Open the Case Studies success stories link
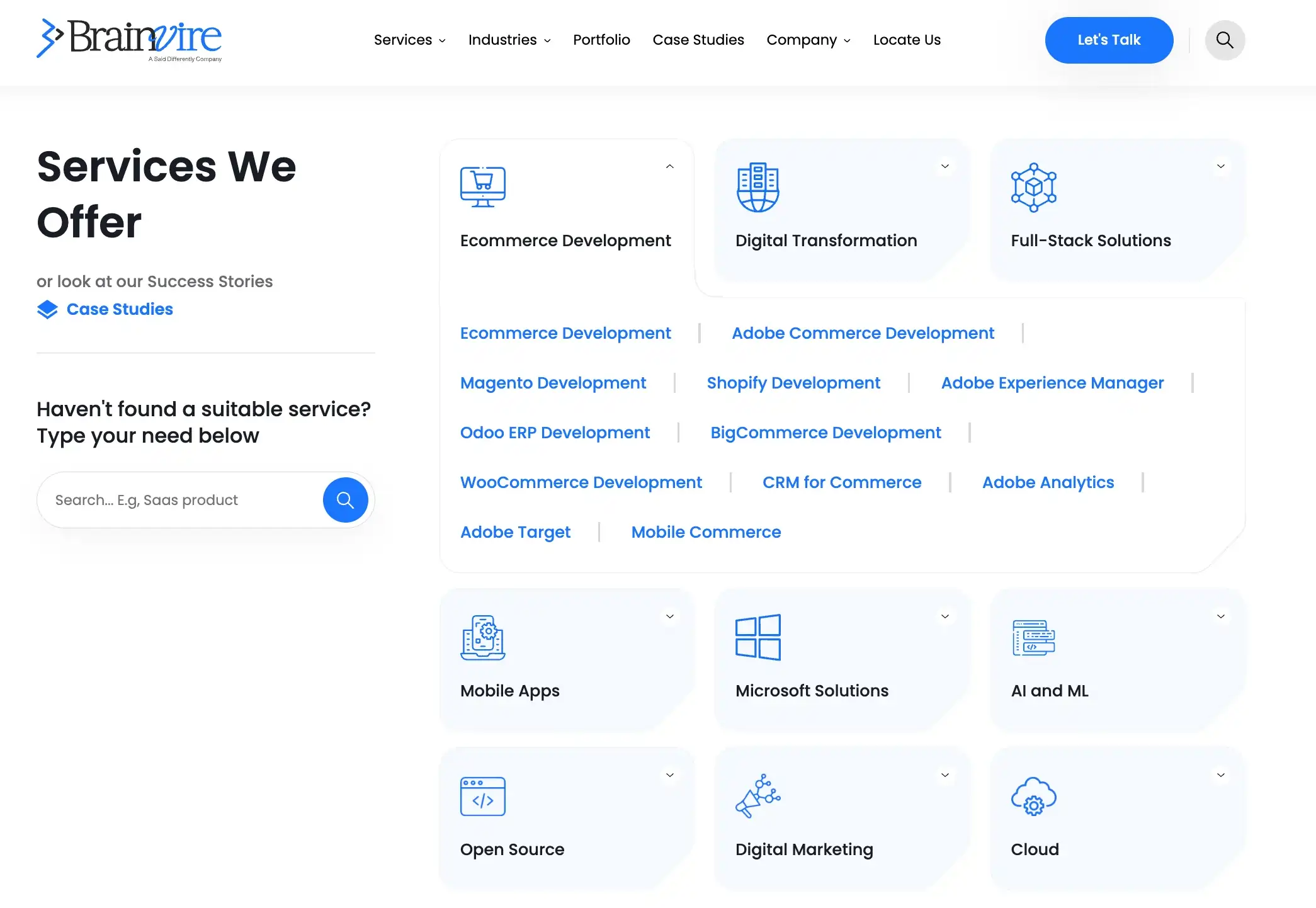The height and width of the screenshot is (908, 1316). point(120,309)
